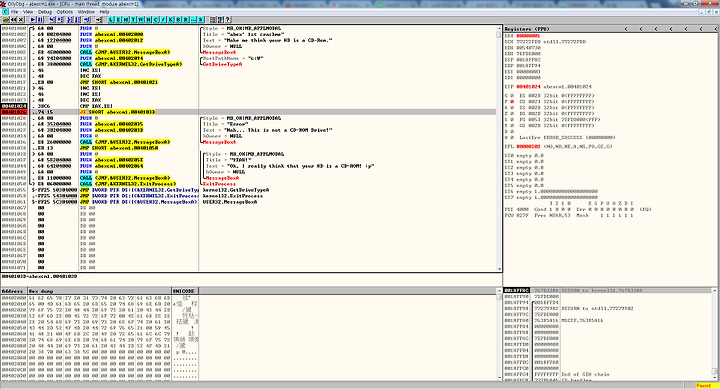720x389 pixels.
Task: Show CPU window with C icon
Action: [x=156, y=20]
